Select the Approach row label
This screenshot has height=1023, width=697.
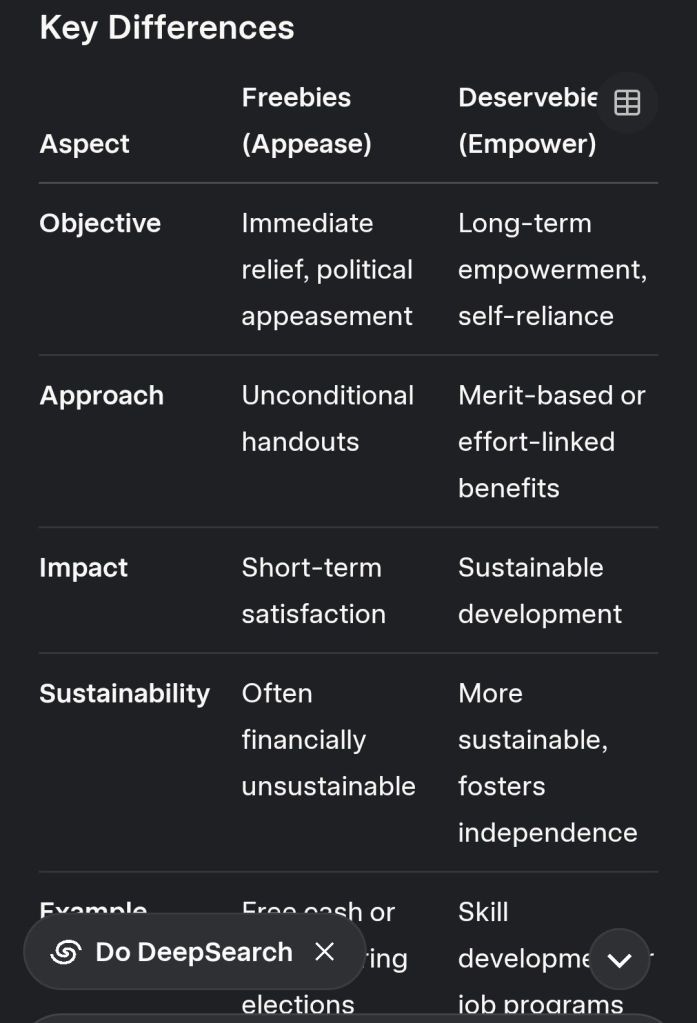[x=102, y=395]
